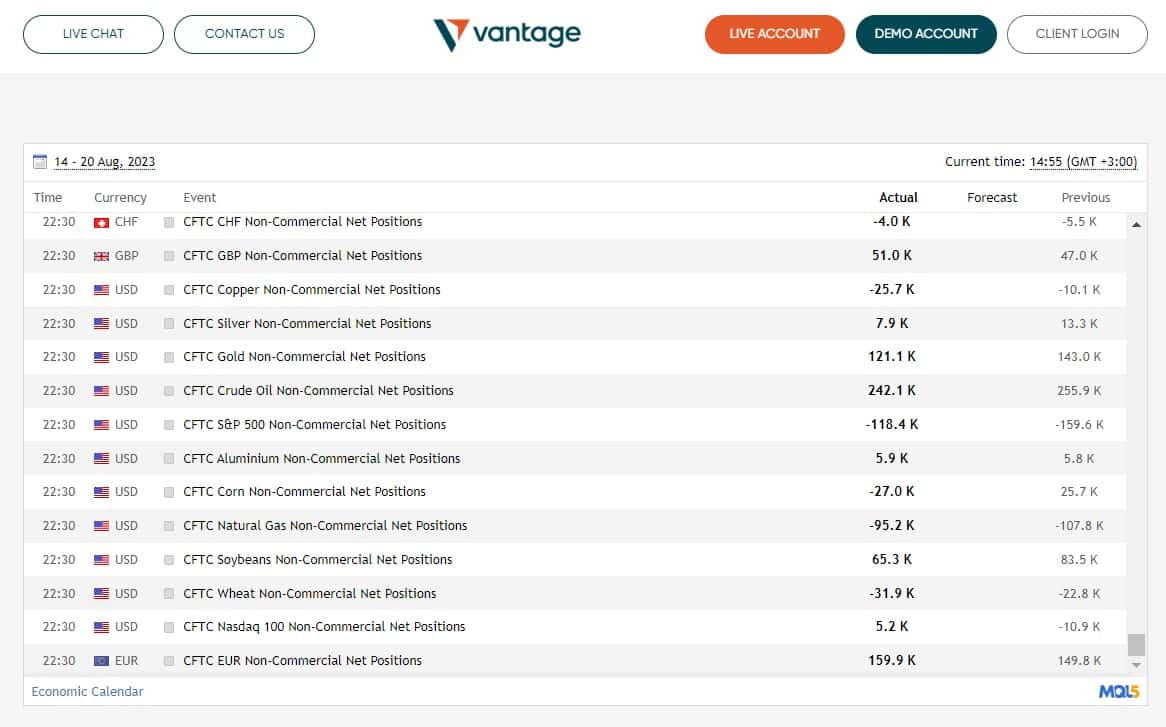
Task: Open CFTC Nasdaq 100 Non-Commercial Net Positions
Action: coord(324,627)
